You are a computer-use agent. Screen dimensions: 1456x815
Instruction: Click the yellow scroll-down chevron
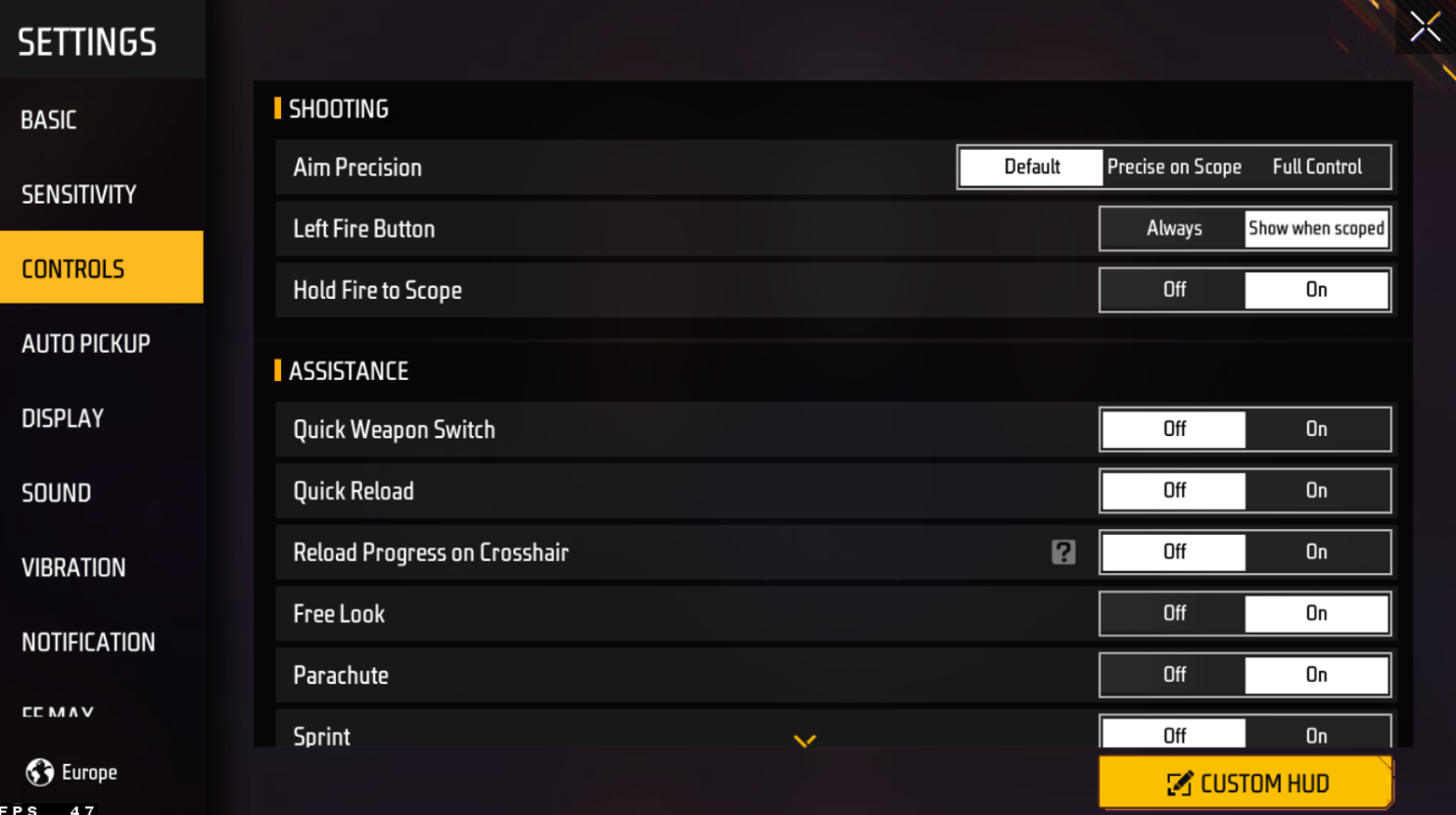[x=805, y=741]
